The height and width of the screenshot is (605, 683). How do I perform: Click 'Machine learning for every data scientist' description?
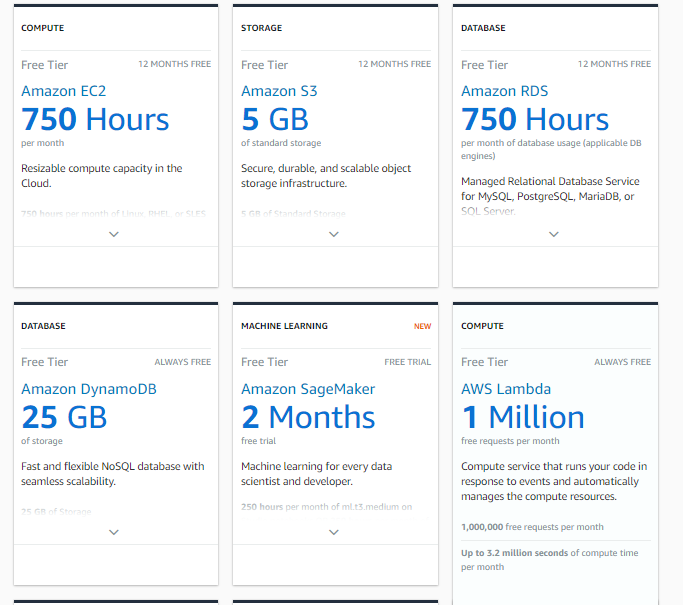317,474
